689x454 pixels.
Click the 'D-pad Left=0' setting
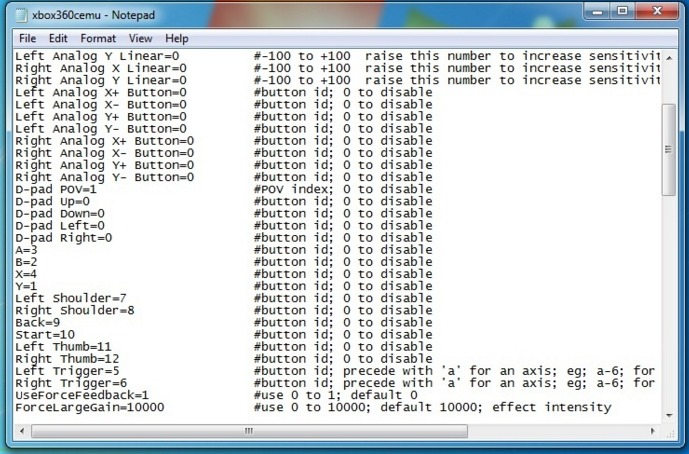(60, 226)
